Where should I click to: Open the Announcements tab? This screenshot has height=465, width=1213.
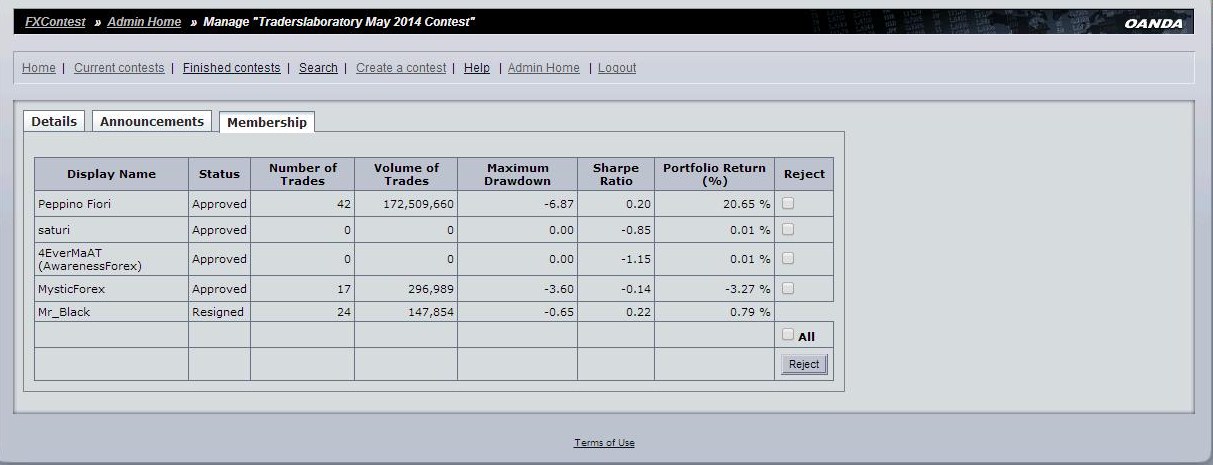pyautogui.click(x=152, y=121)
